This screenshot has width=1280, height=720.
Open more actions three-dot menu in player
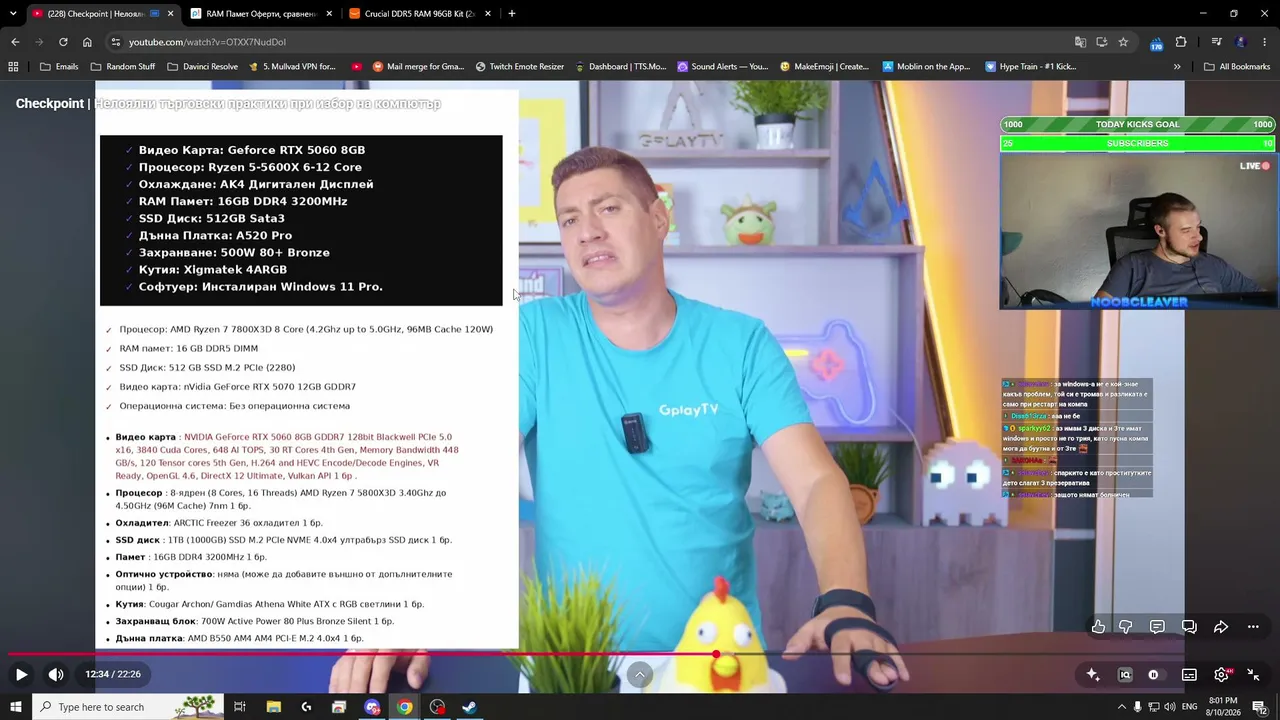tap(1253, 627)
